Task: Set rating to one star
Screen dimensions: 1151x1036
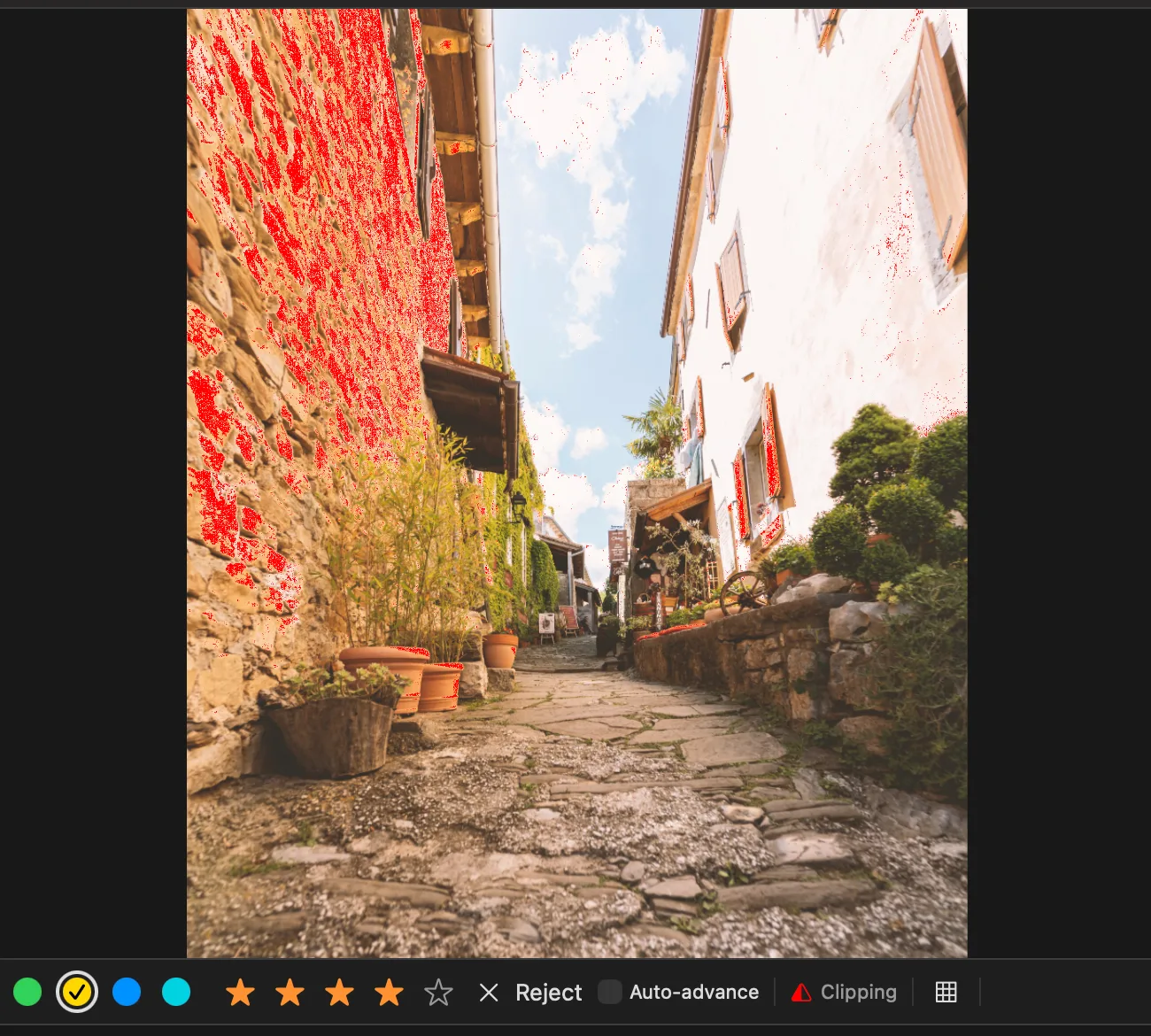Action: click(x=240, y=992)
